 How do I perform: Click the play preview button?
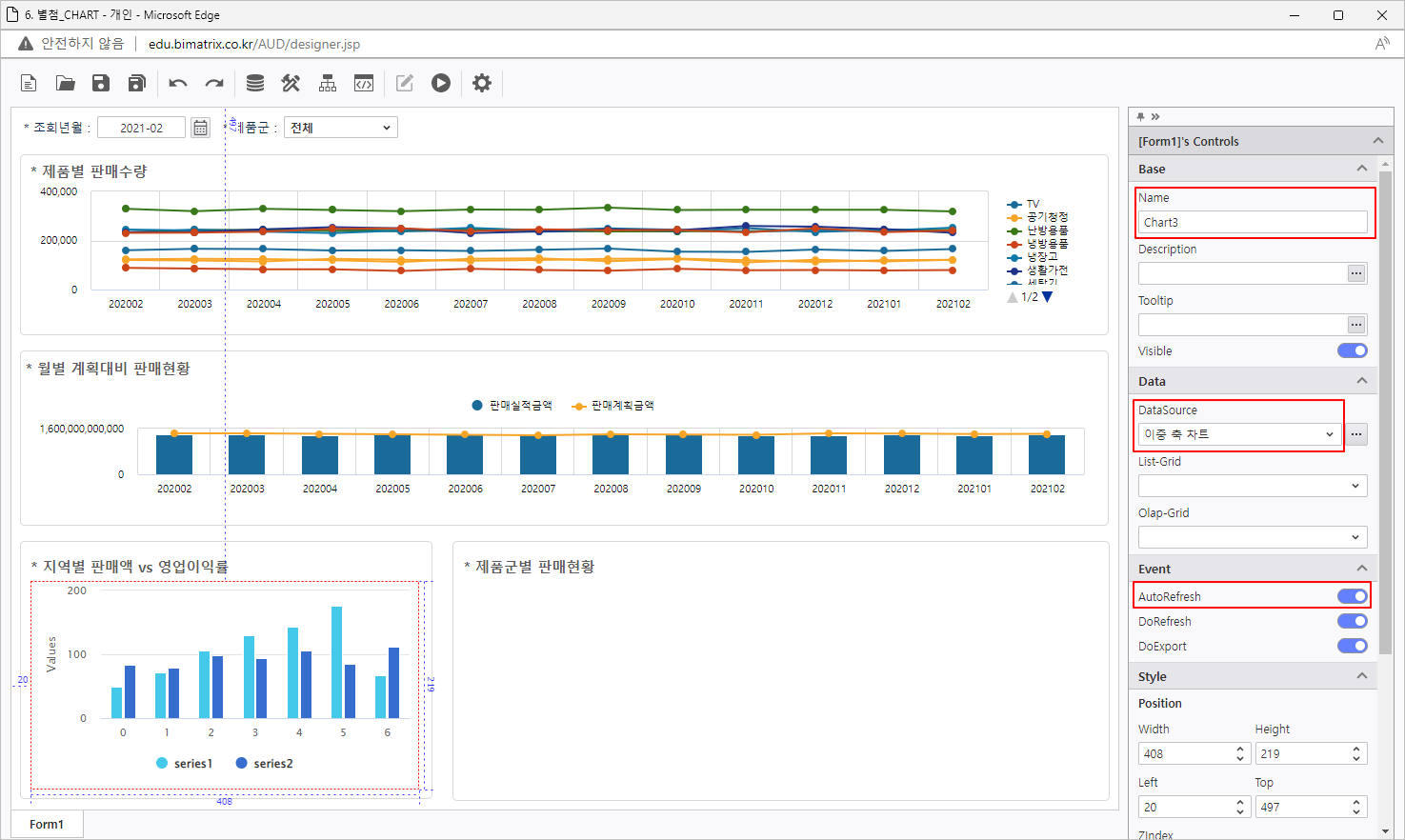440,84
